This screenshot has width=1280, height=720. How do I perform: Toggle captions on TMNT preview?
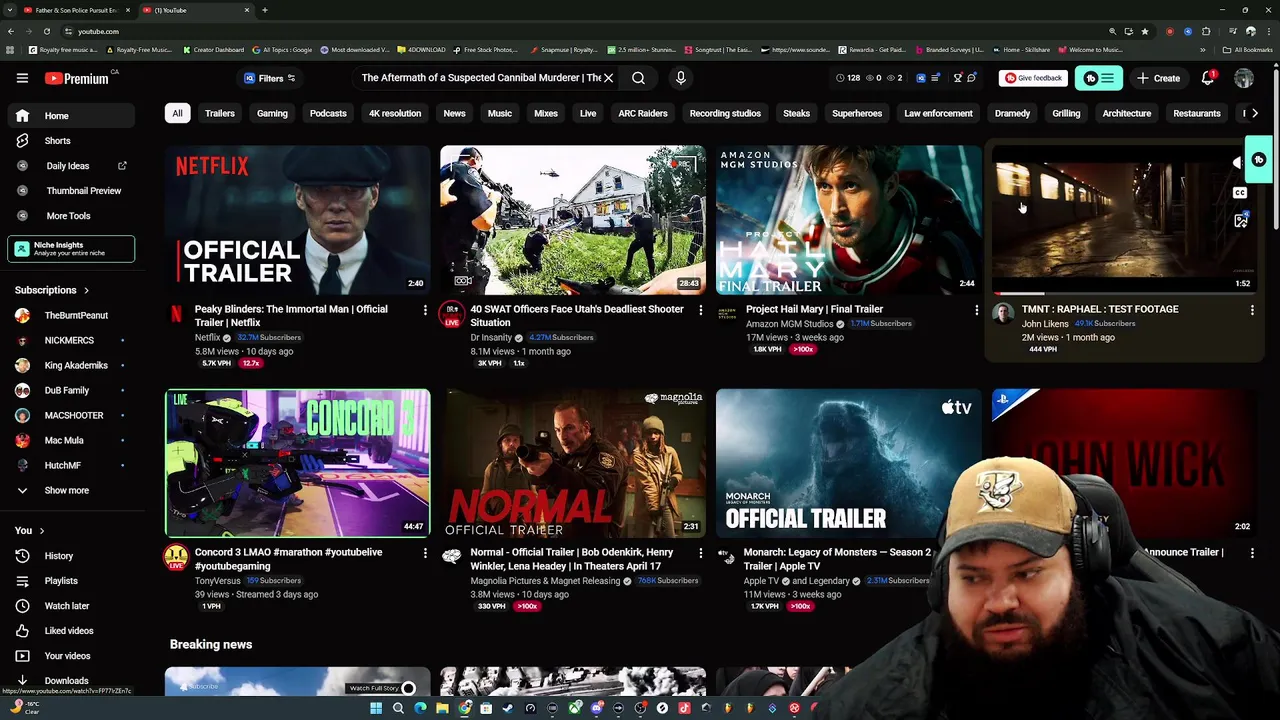click(x=1240, y=192)
